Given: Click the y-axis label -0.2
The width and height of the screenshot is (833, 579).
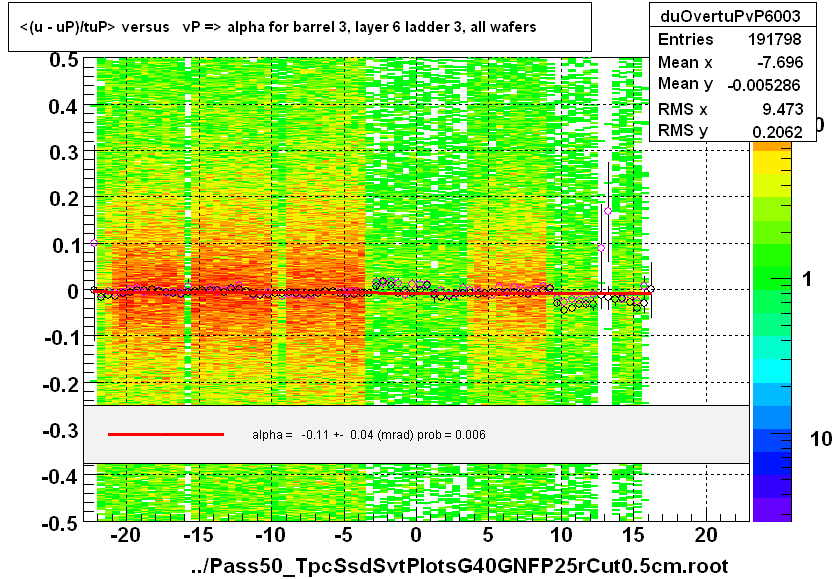Looking at the screenshot, I should 61,384.
